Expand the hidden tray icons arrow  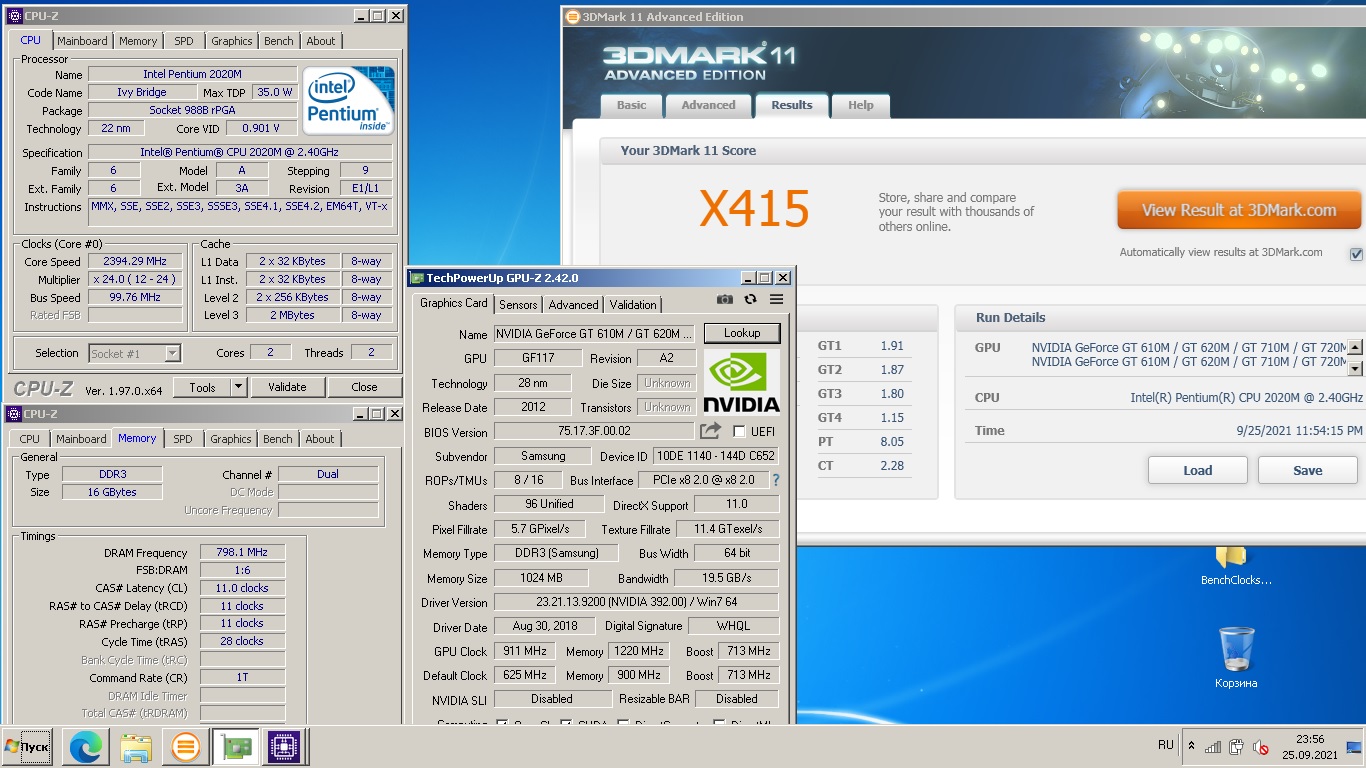pyautogui.click(x=1191, y=746)
